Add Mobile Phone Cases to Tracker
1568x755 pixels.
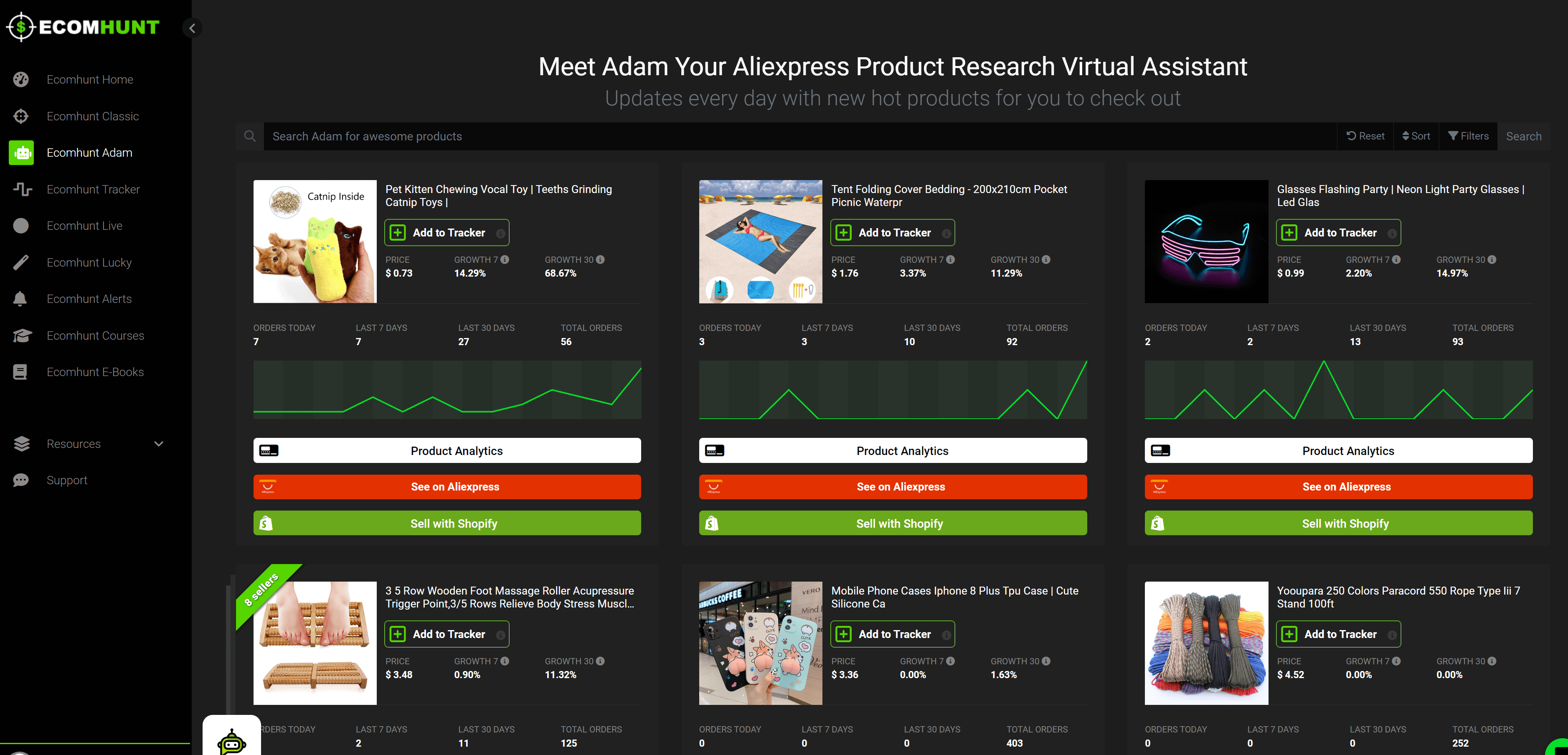[x=892, y=634]
